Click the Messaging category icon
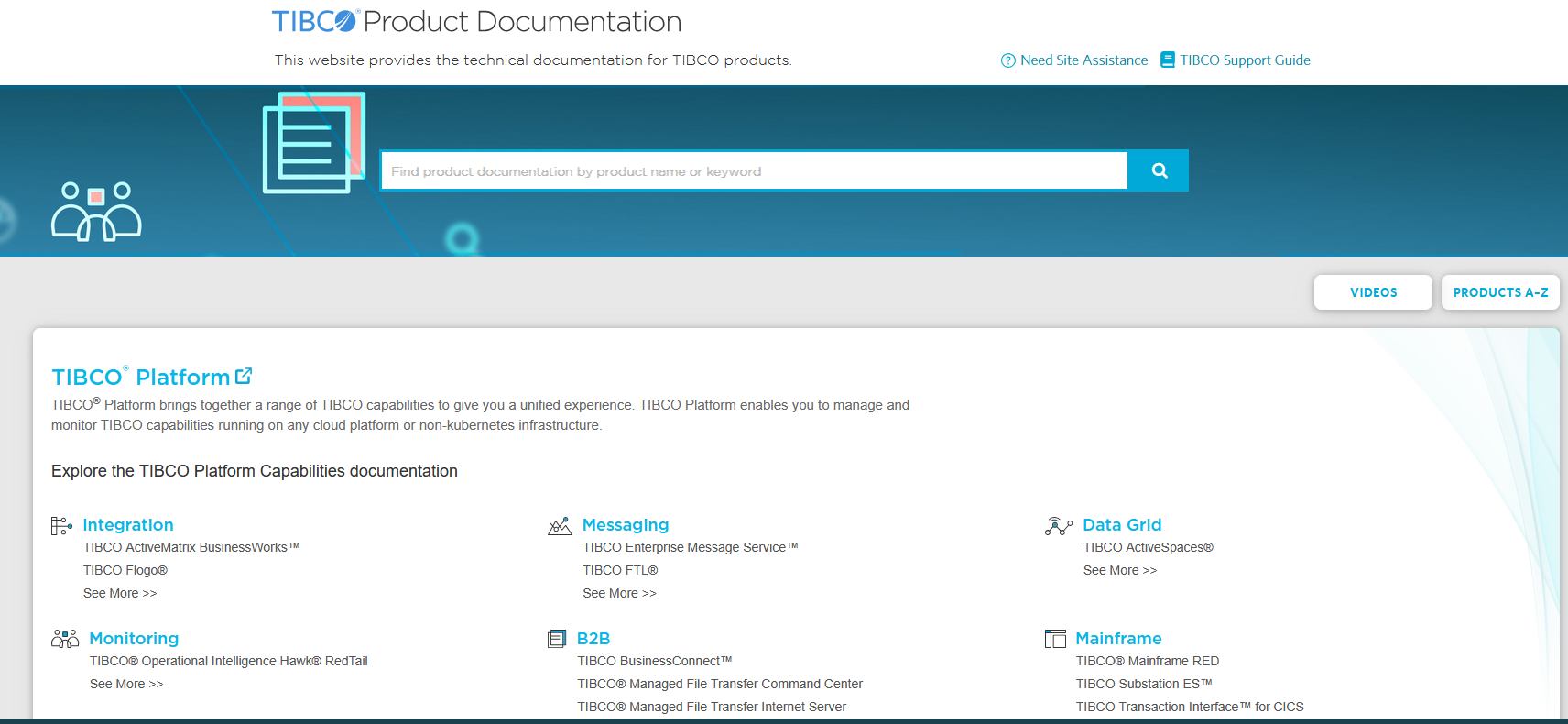The width and height of the screenshot is (1568, 724). click(x=560, y=525)
